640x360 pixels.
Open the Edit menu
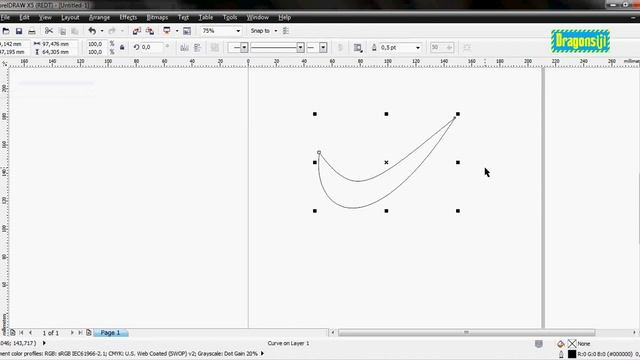click(24, 18)
